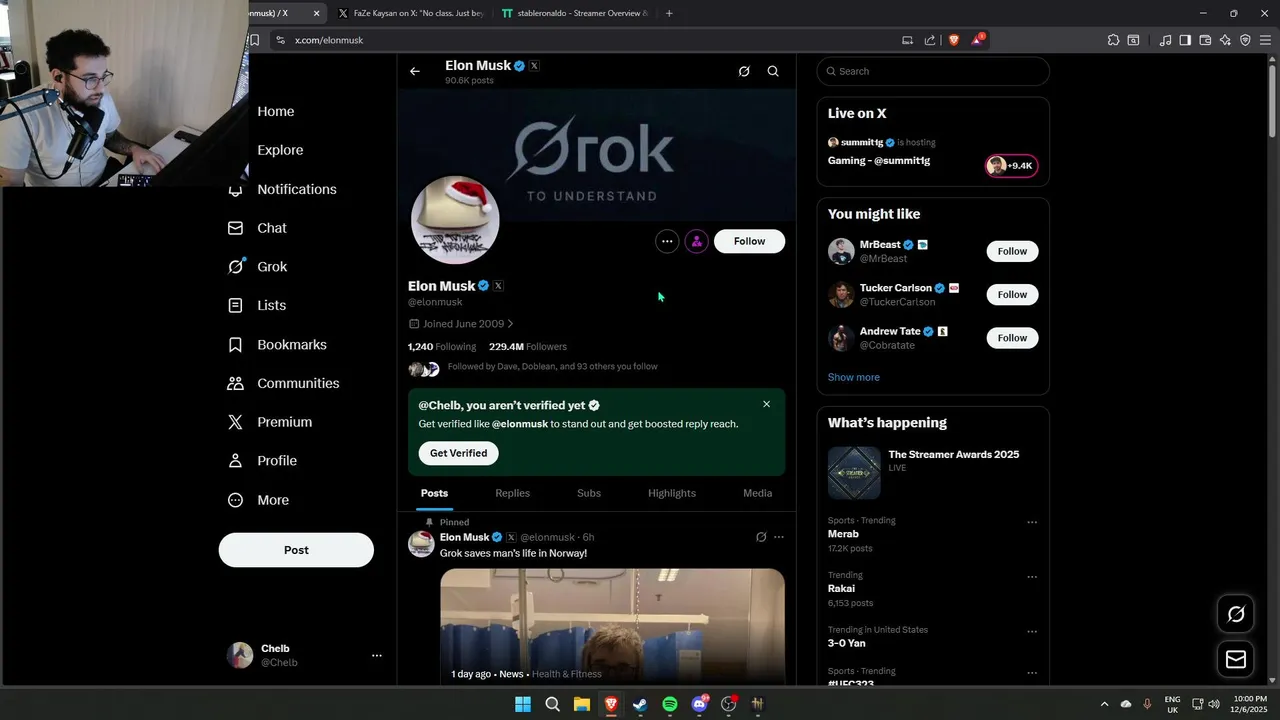The height and width of the screenshot is (720, 1280).
Task: Open Elon Musk's profile picture
Action: pos(455,220)
